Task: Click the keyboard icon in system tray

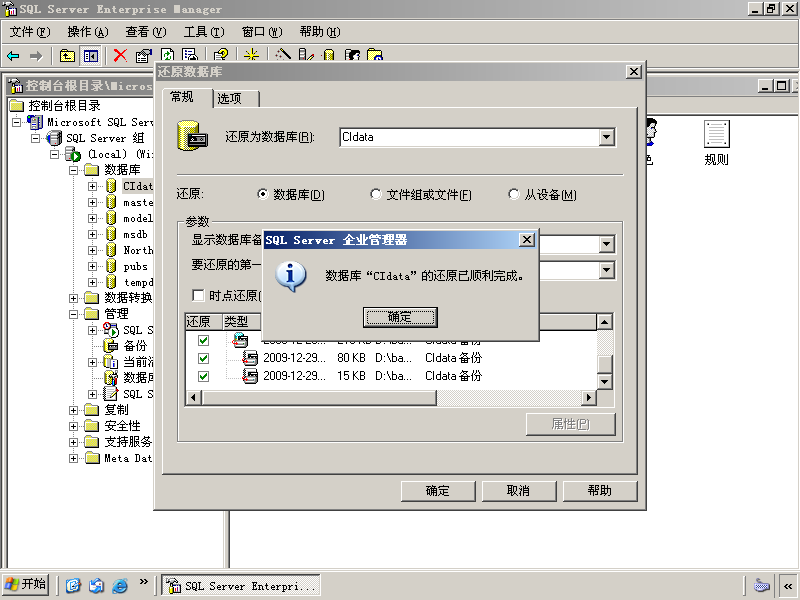Action: (x=761, y=585)
